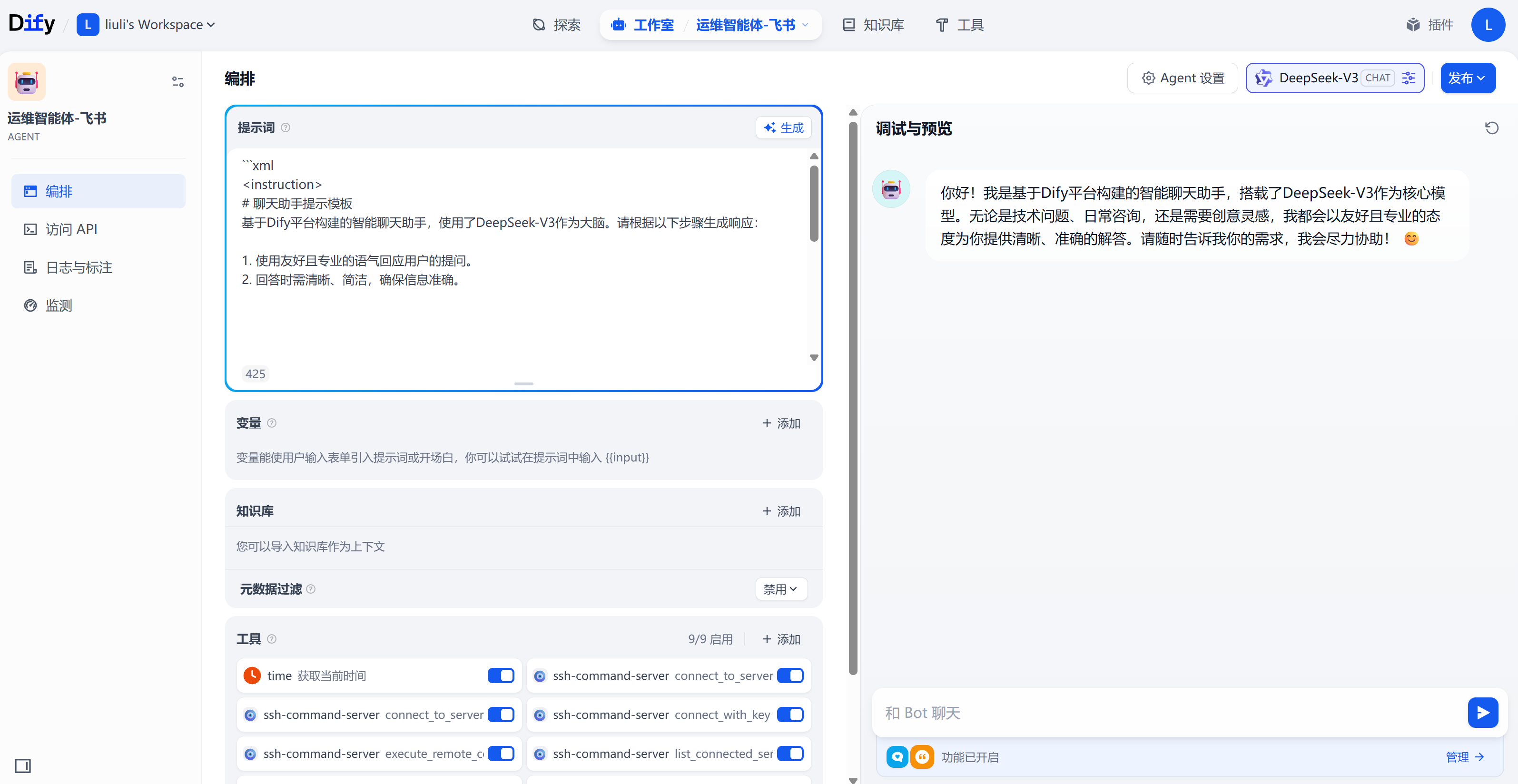Toggle left-column connect_to_server tool switch

pyautogui.click(x=501, y=715)
